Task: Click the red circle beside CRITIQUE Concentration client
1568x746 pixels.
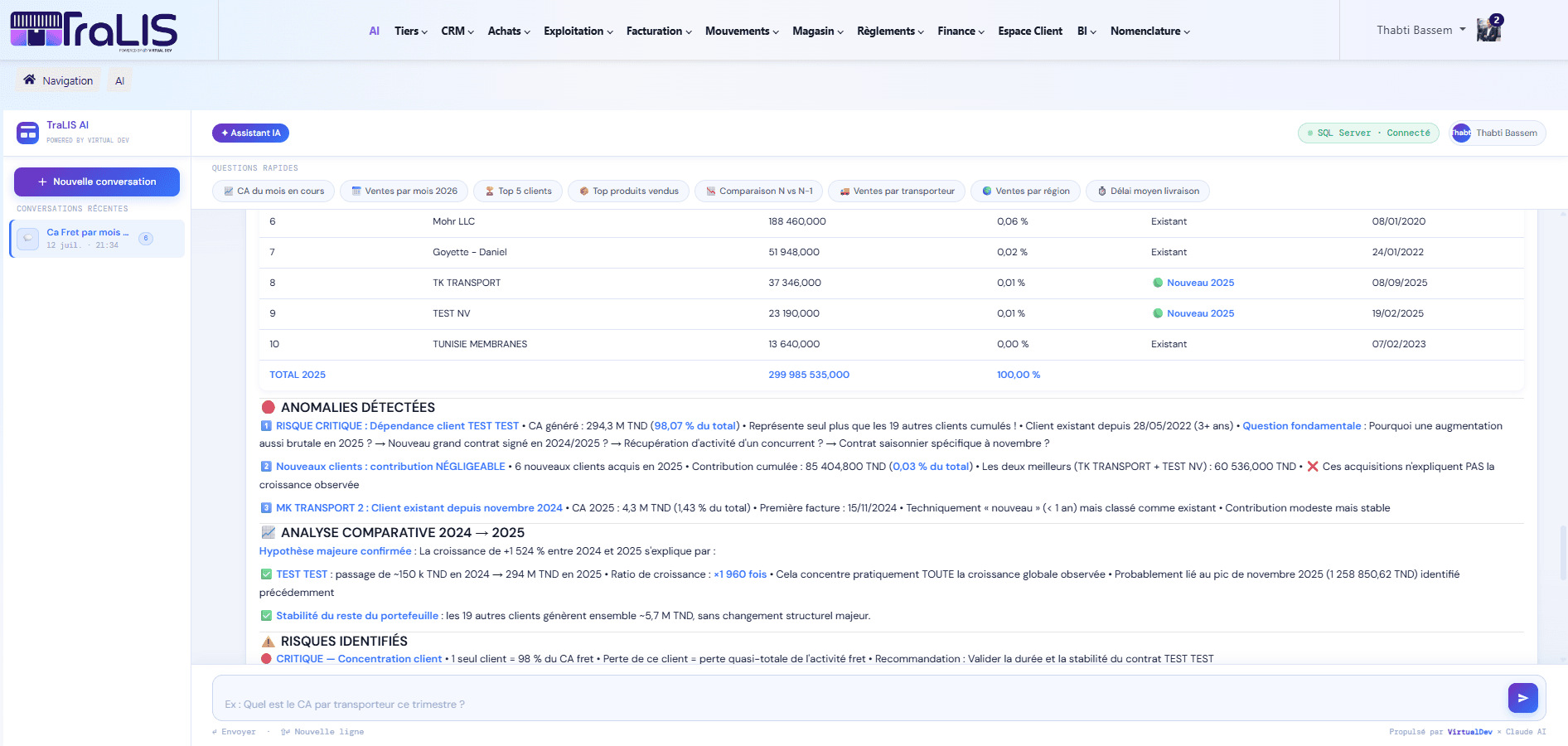Action: 266,658
